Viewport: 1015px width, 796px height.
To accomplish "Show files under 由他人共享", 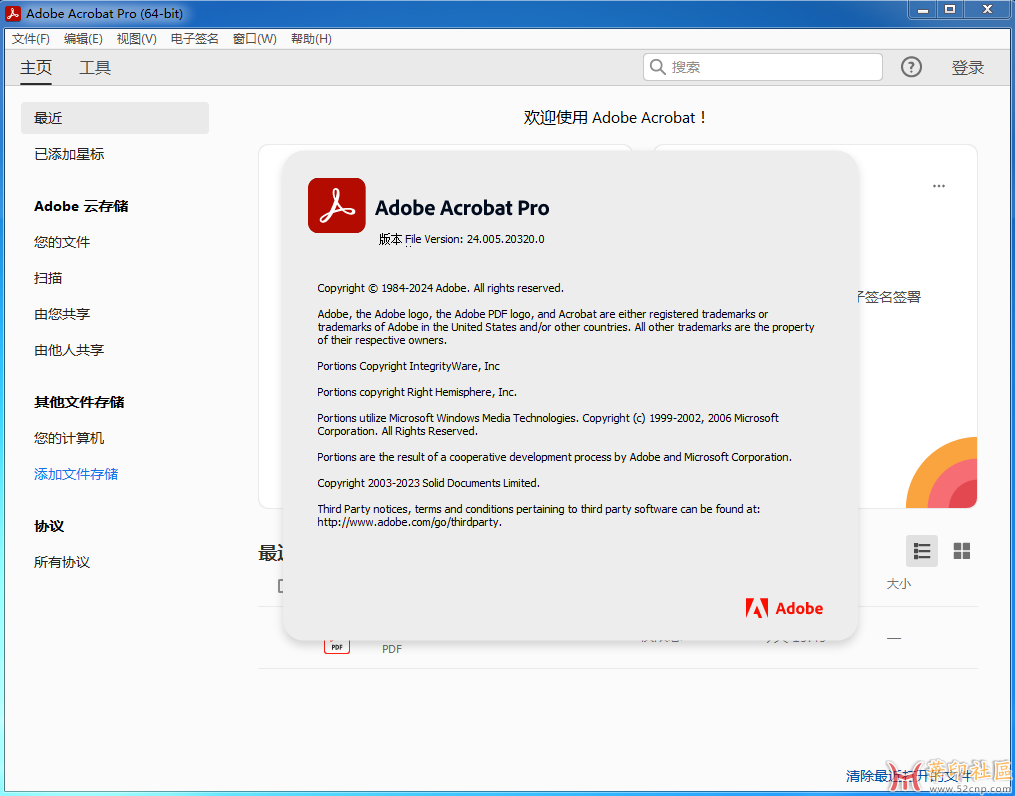I will [x=69, y=350].
